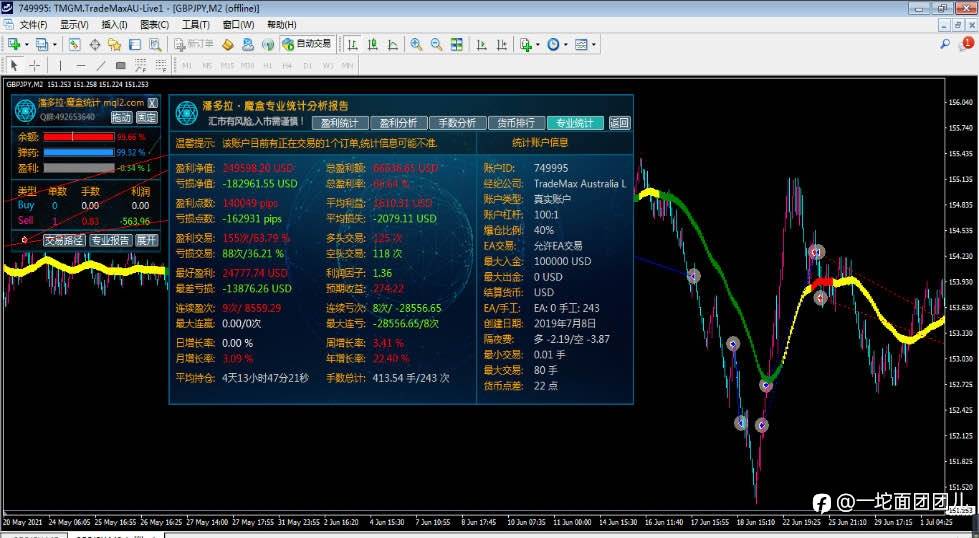Image resolution: width=979 pixels, height=538 pixels.
Task: Switch chart to line chart mode
Action: click(393, 44)
